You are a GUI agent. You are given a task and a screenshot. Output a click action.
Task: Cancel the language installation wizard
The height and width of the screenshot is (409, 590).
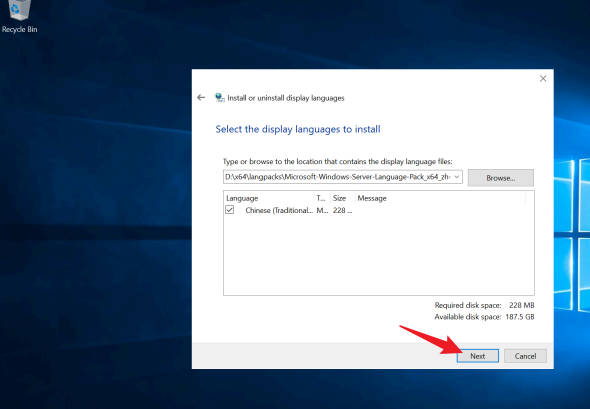(525, 356)
